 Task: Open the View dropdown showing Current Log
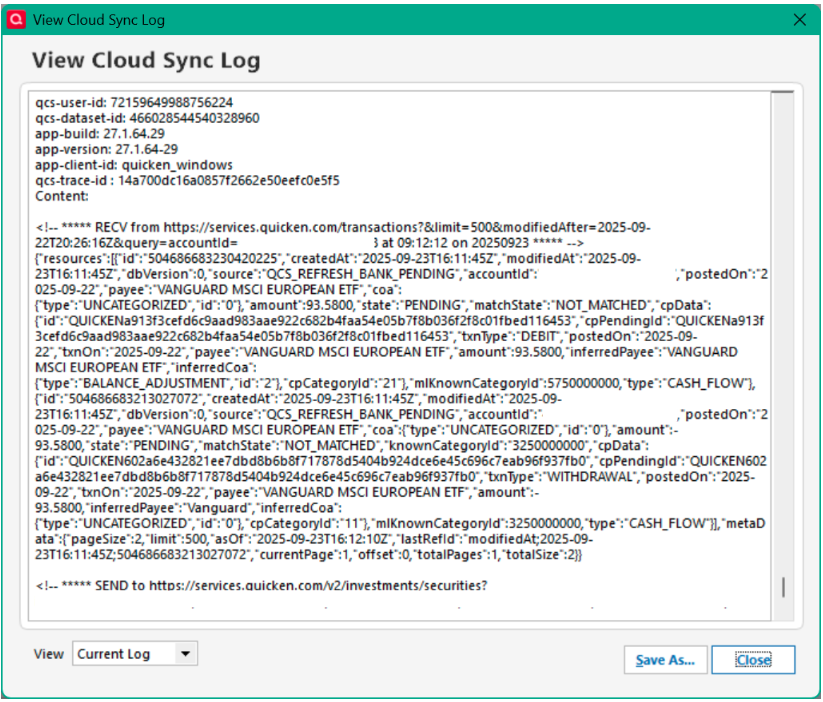(135, 654)
